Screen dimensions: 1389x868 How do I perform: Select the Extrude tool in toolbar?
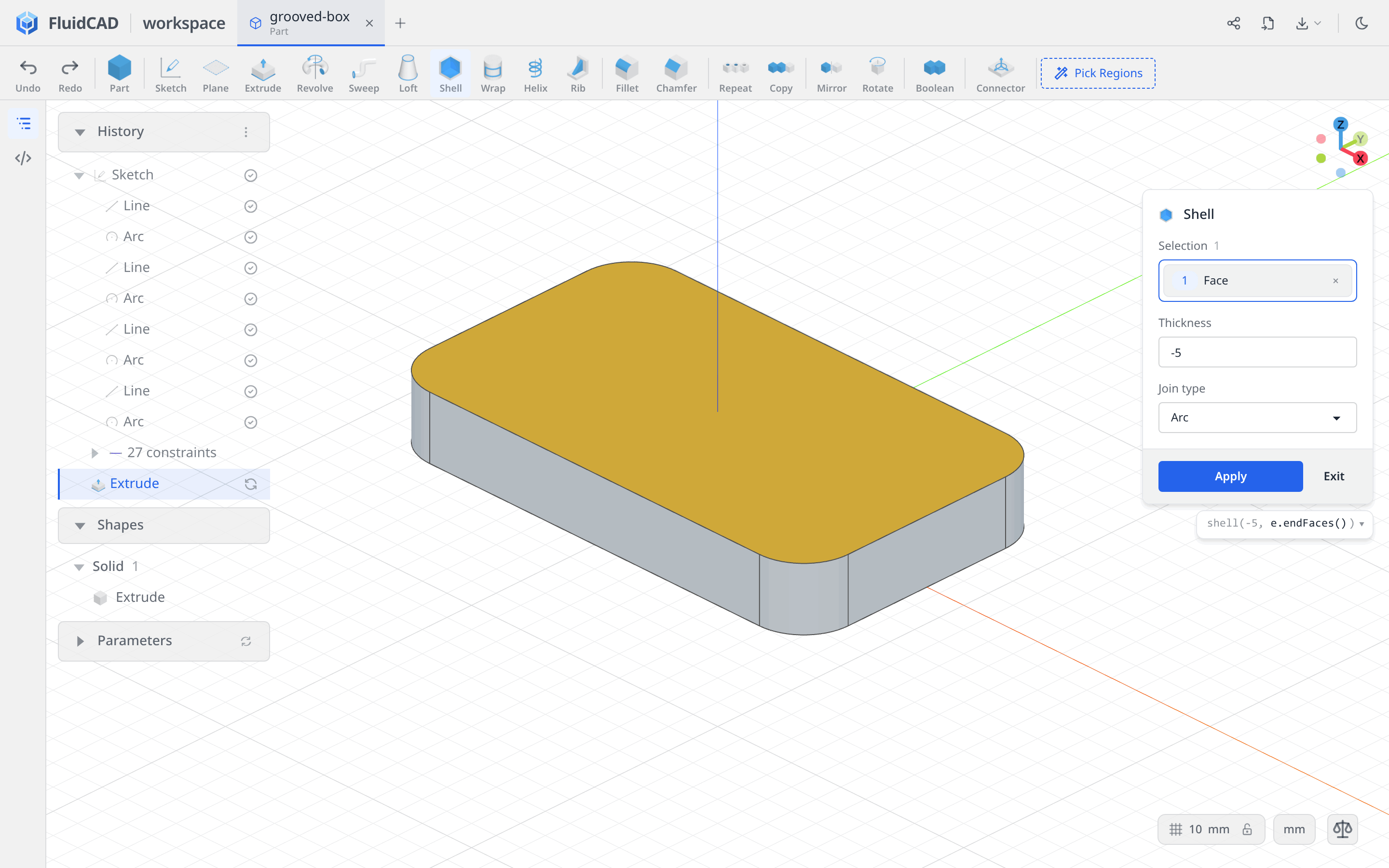263,74
